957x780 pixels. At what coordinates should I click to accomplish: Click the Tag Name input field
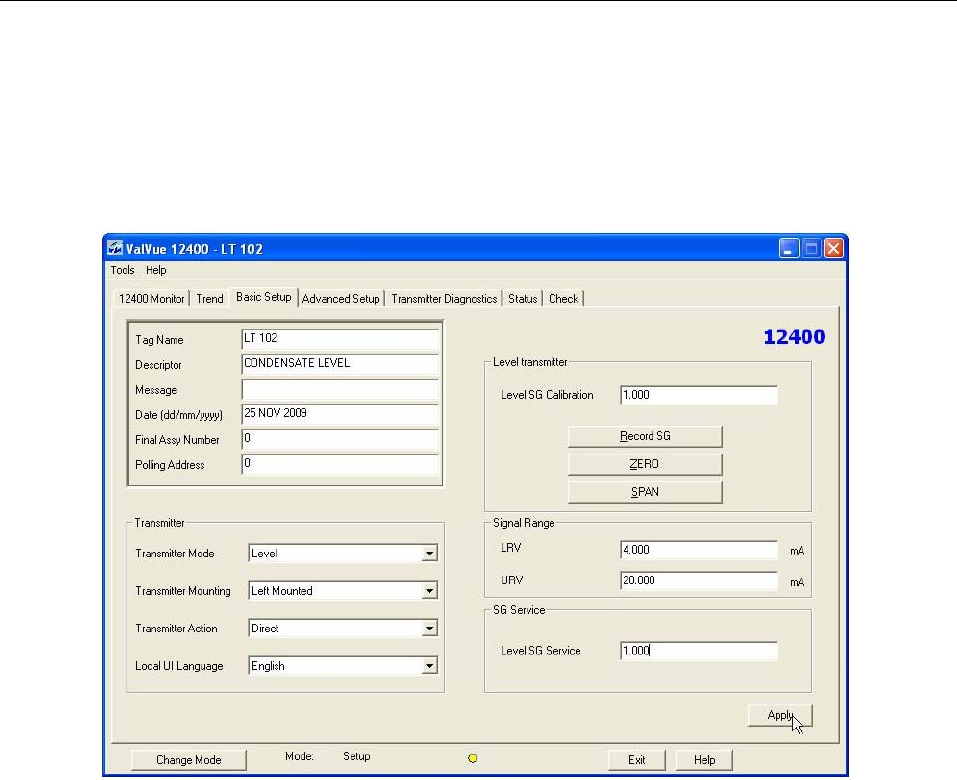(x=341, y=339)
